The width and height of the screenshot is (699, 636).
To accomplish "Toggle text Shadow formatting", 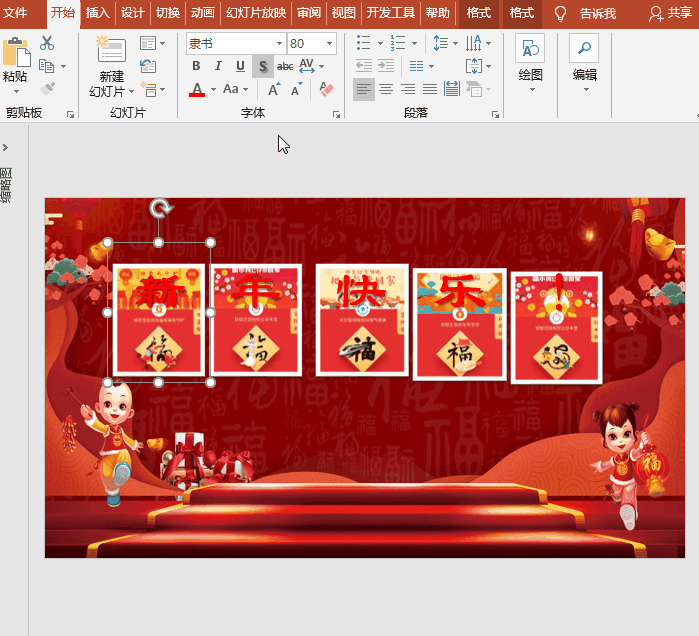I will tap(263, 66).
